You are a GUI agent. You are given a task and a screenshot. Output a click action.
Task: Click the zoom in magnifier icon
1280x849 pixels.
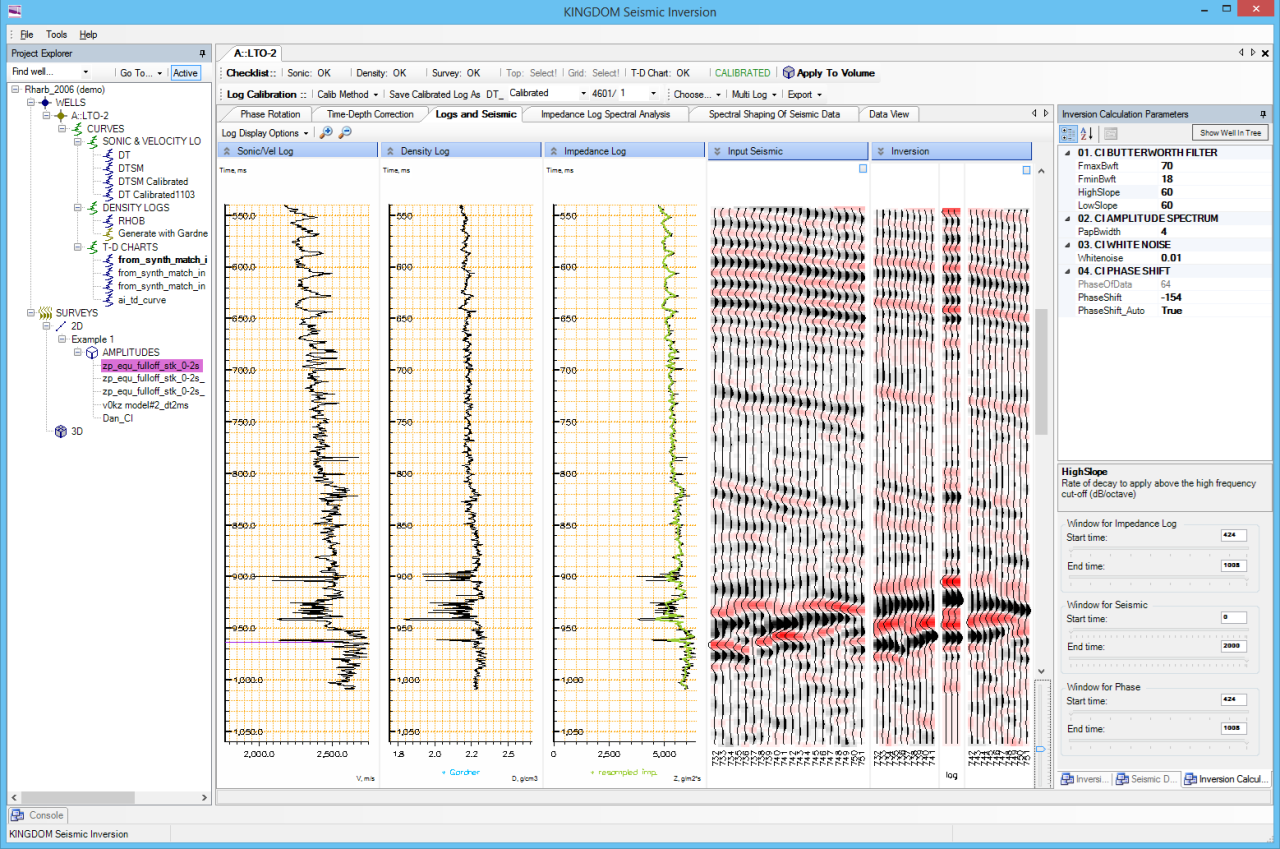click(326, 133)
